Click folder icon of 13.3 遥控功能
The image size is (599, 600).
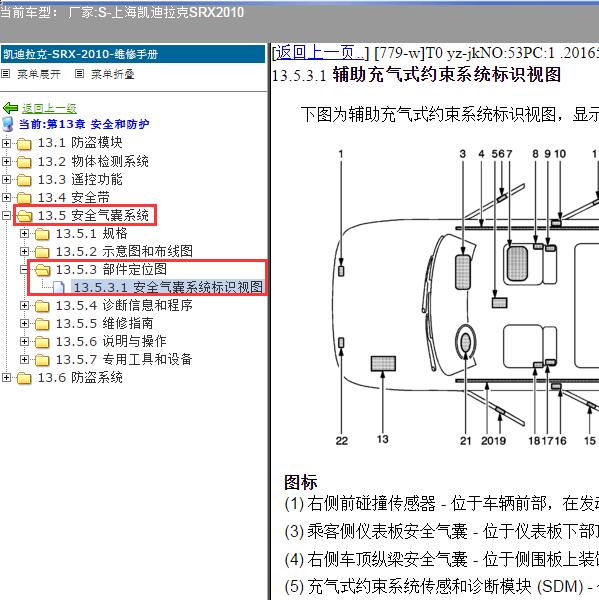24,180
